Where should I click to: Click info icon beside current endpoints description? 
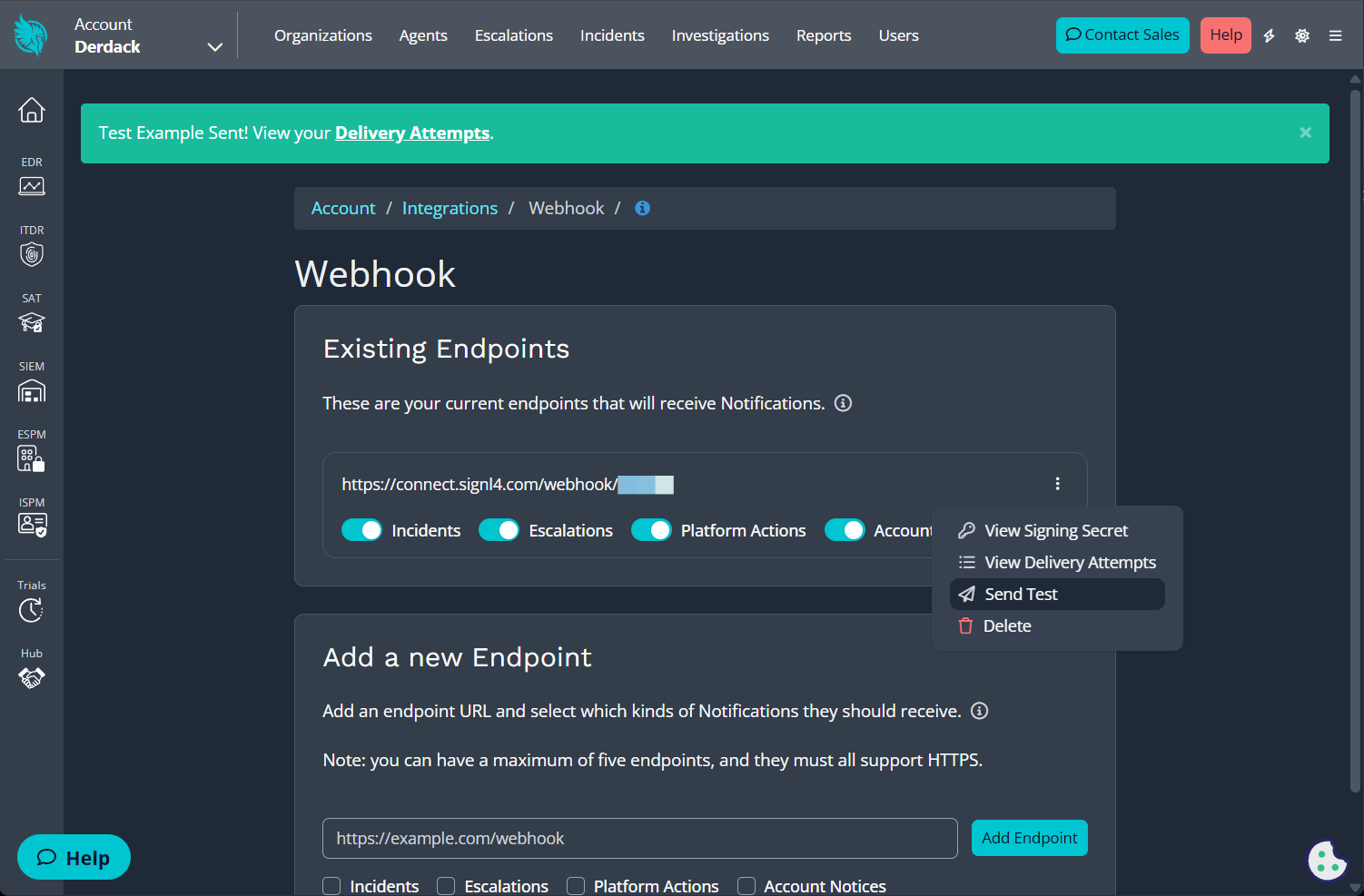(843, 403)
